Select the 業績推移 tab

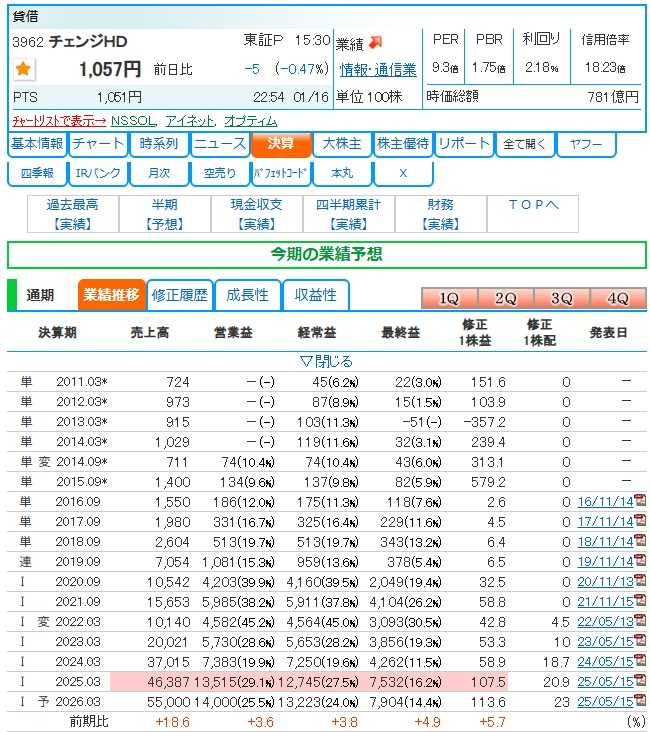112,295
